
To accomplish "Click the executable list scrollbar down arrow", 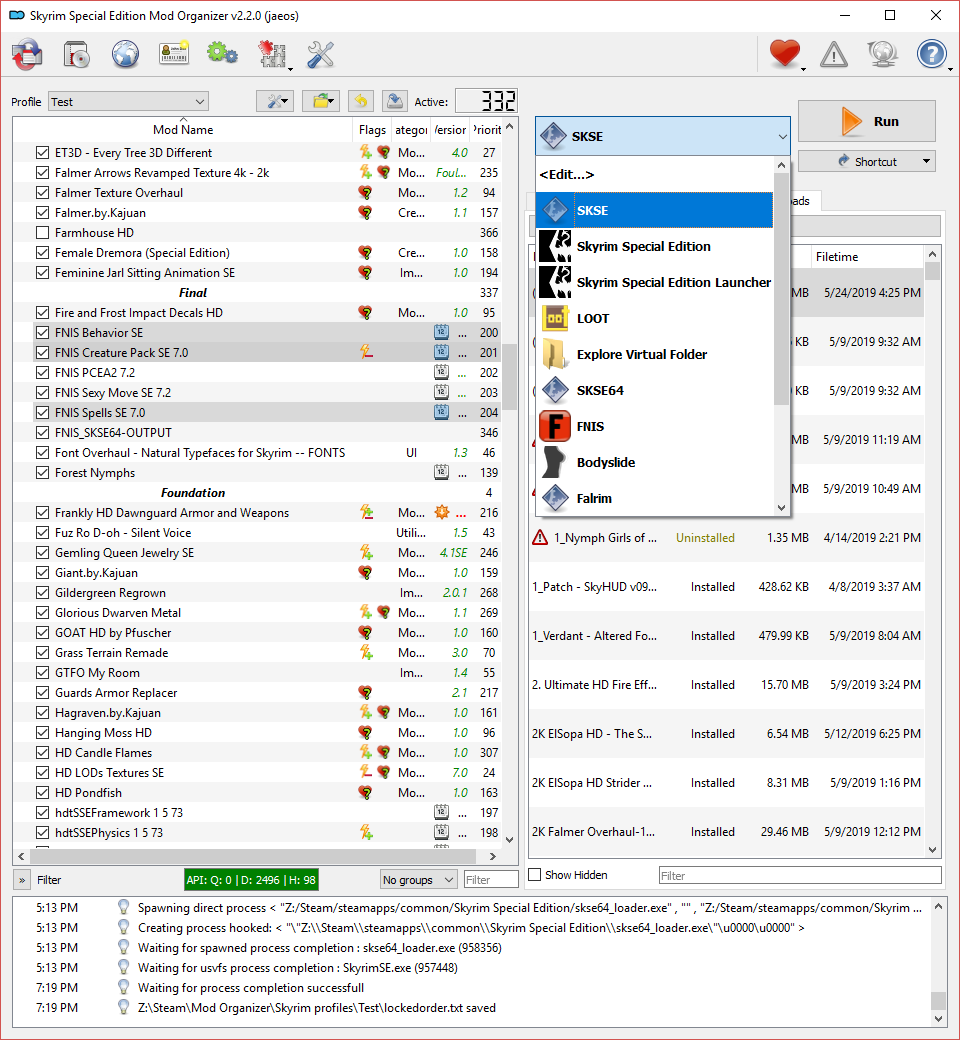I will click(x=782, y=507).
